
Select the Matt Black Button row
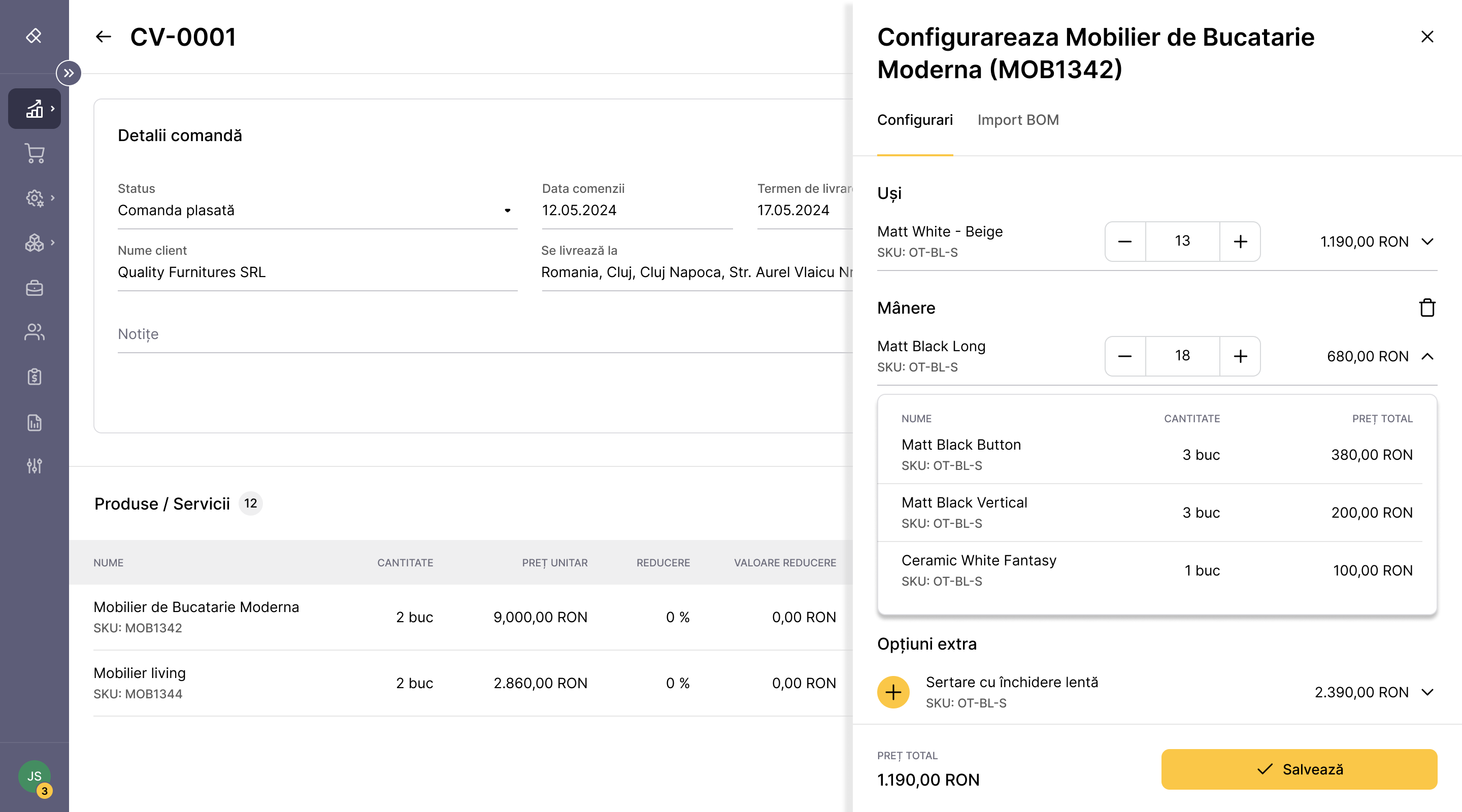(1157, 455)
